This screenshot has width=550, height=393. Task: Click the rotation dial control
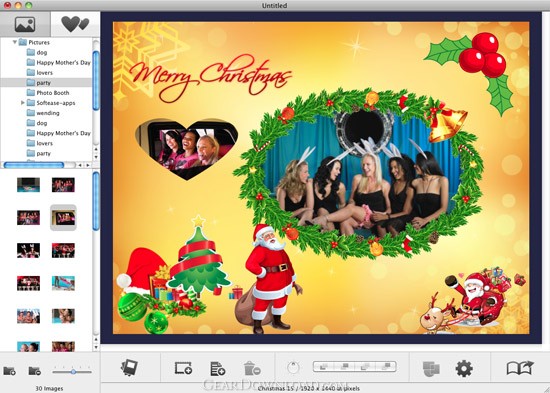click(293, 367)
